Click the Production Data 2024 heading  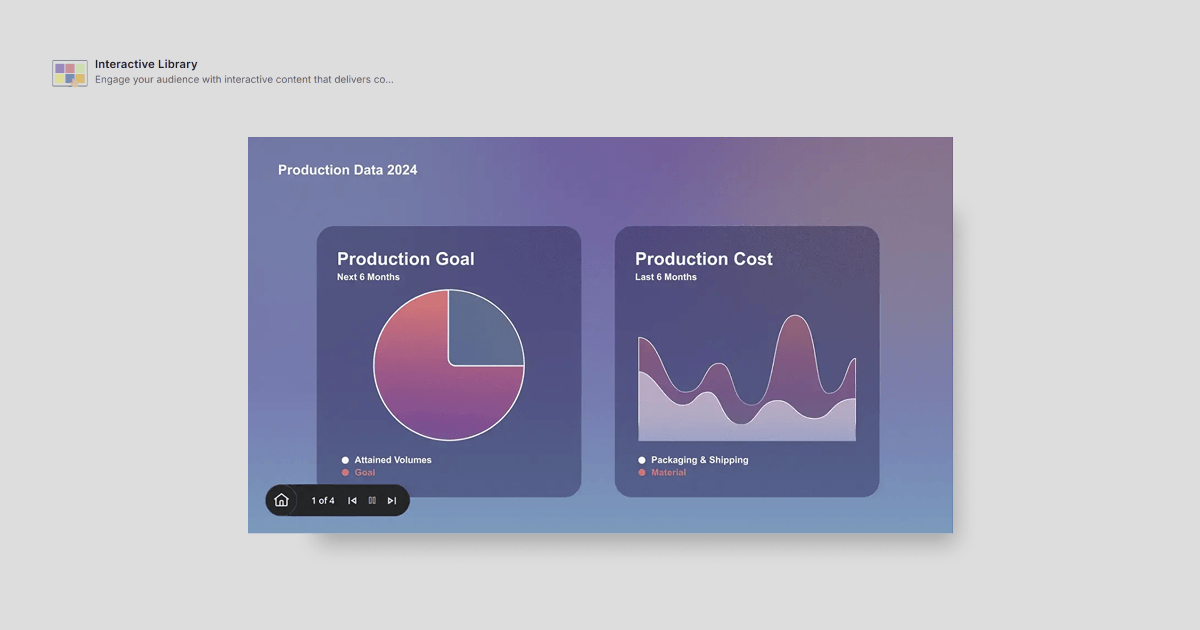348,170
